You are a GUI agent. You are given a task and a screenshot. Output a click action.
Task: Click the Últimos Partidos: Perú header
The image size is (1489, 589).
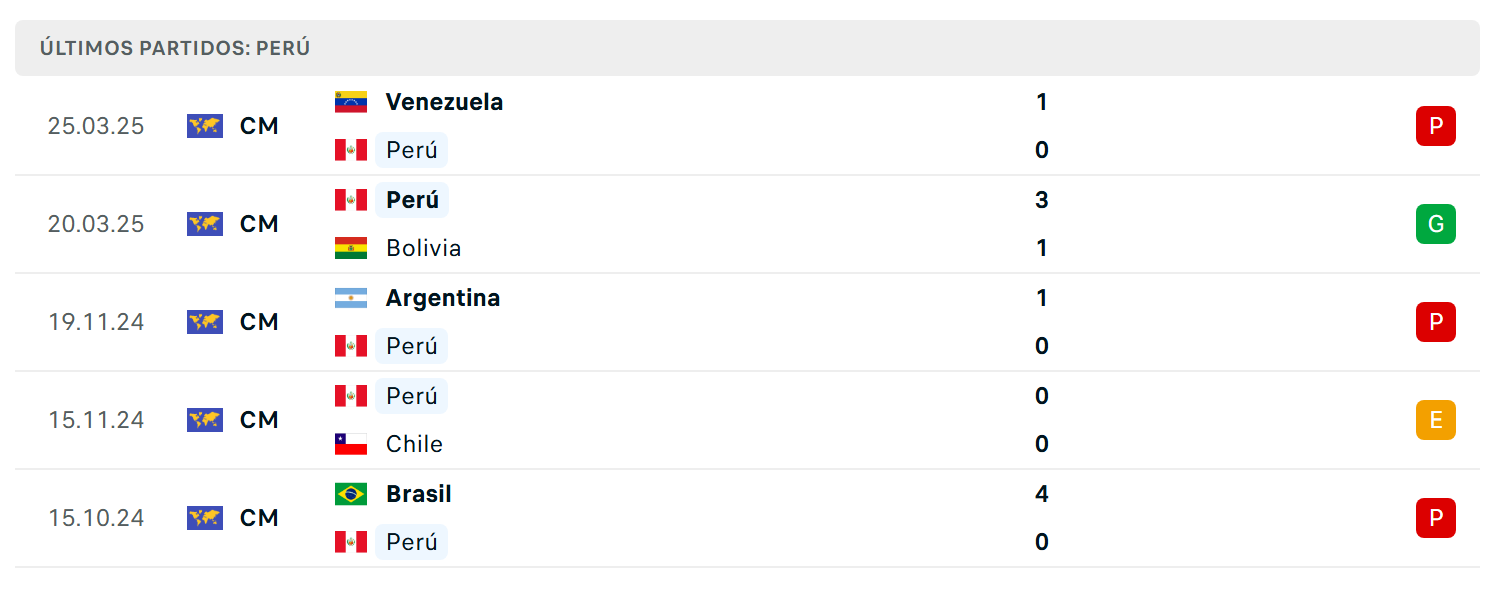click(x=175, y=48)
